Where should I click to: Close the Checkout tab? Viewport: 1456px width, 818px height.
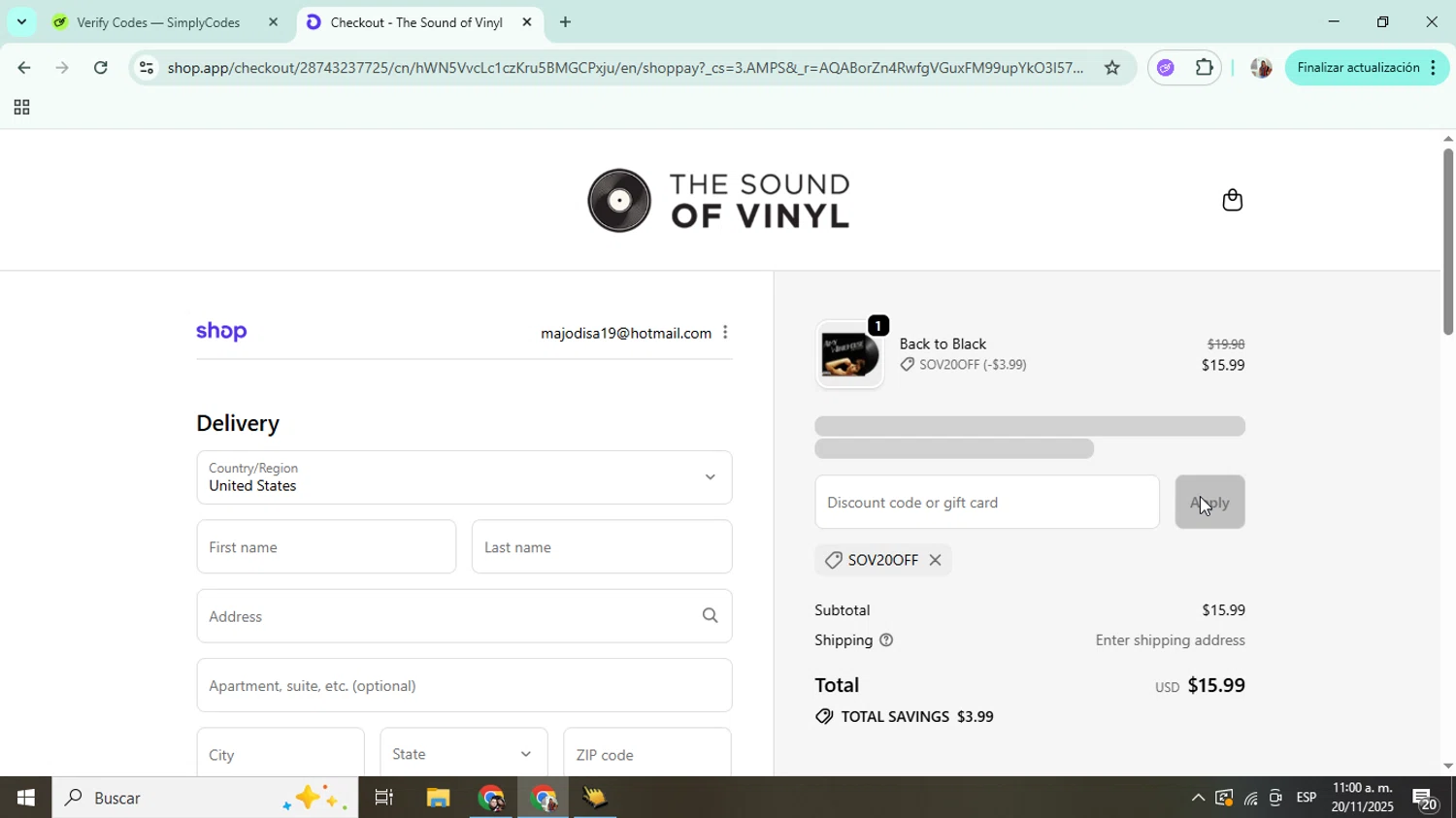click(527, 22)
